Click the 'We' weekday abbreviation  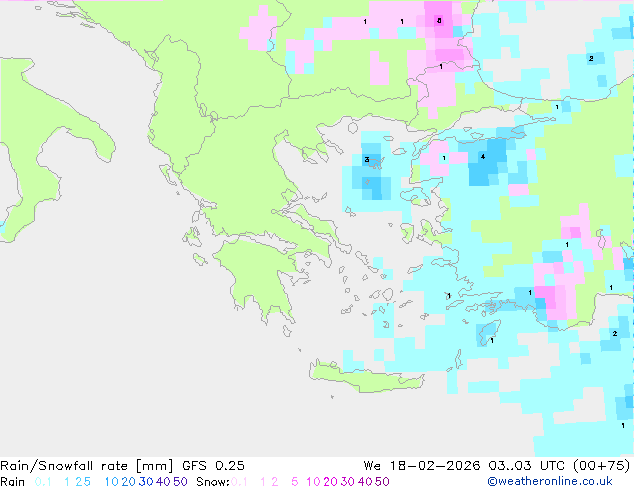click(x=372, y=466)
